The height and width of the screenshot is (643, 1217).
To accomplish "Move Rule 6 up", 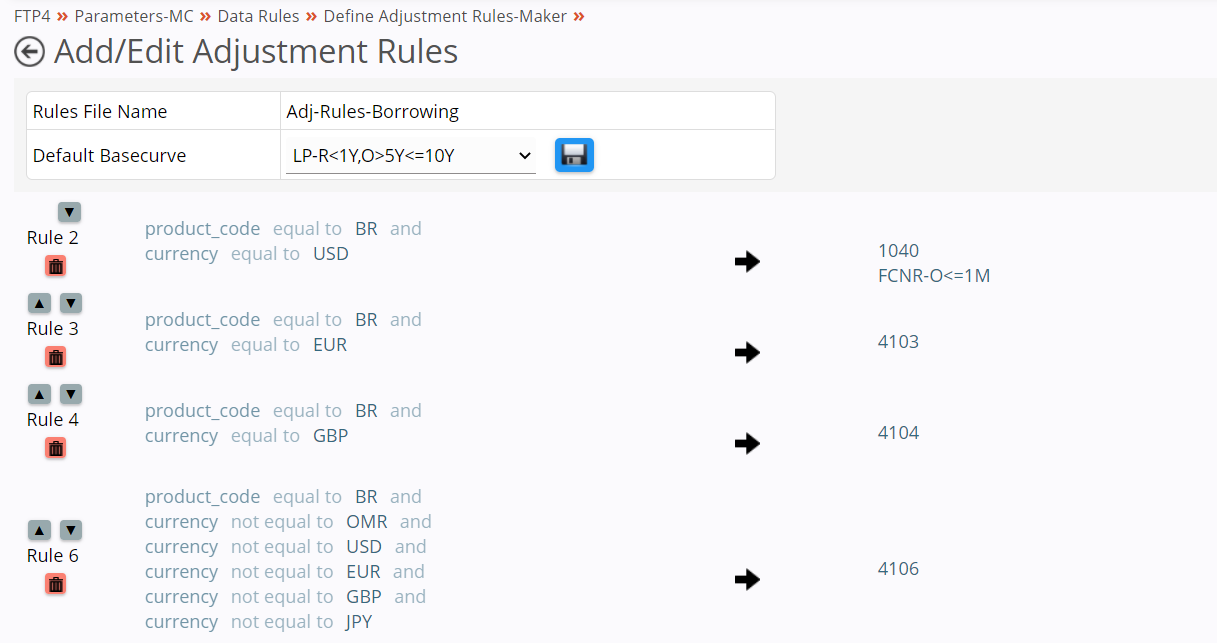I will (39, 530).
